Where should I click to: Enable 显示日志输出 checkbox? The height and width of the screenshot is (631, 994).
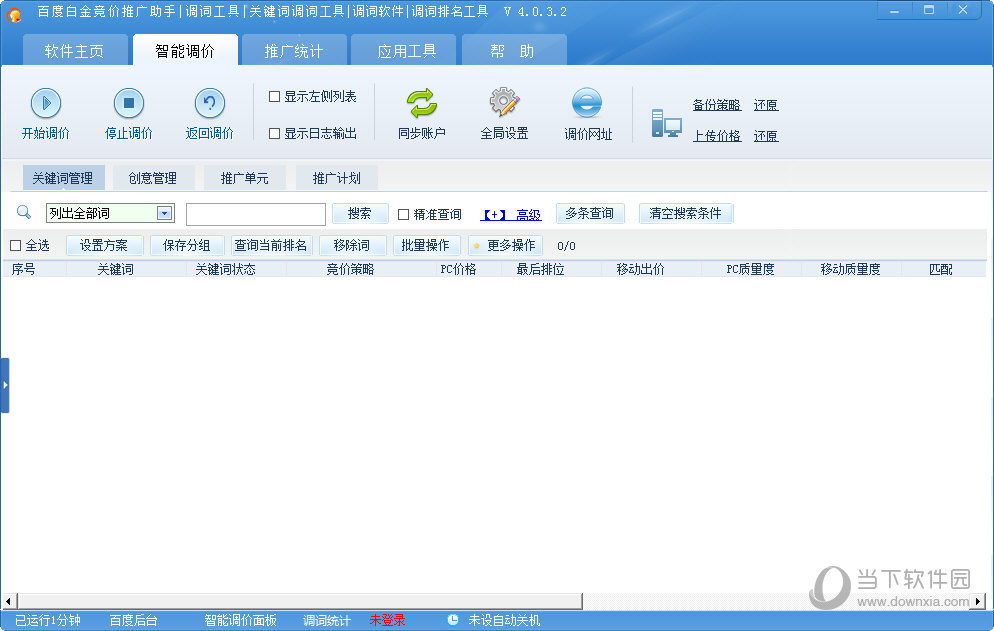click(274, 133)
